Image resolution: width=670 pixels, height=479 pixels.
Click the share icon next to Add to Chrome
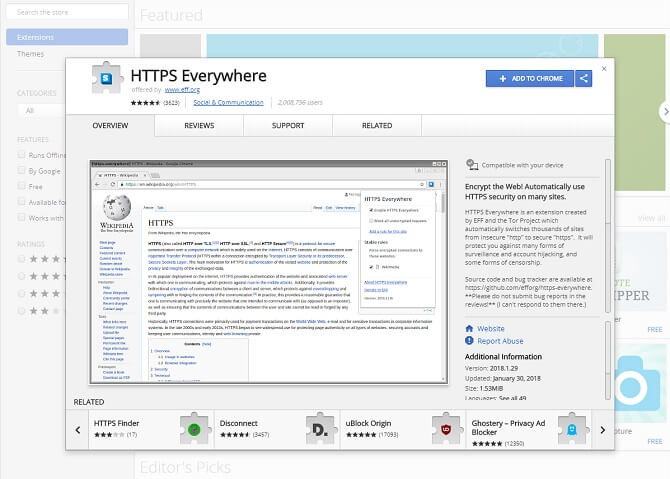pos(584,78)
